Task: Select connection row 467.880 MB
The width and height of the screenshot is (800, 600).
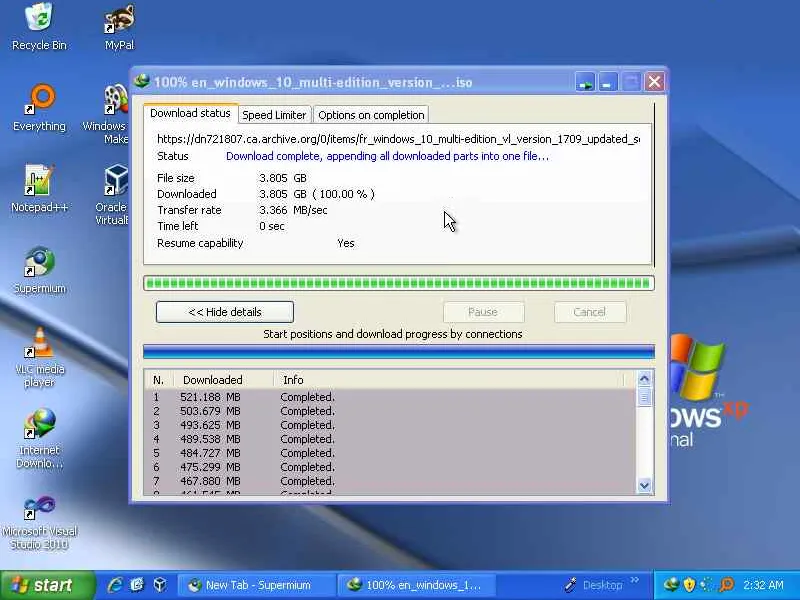Action: coord(390,481)
